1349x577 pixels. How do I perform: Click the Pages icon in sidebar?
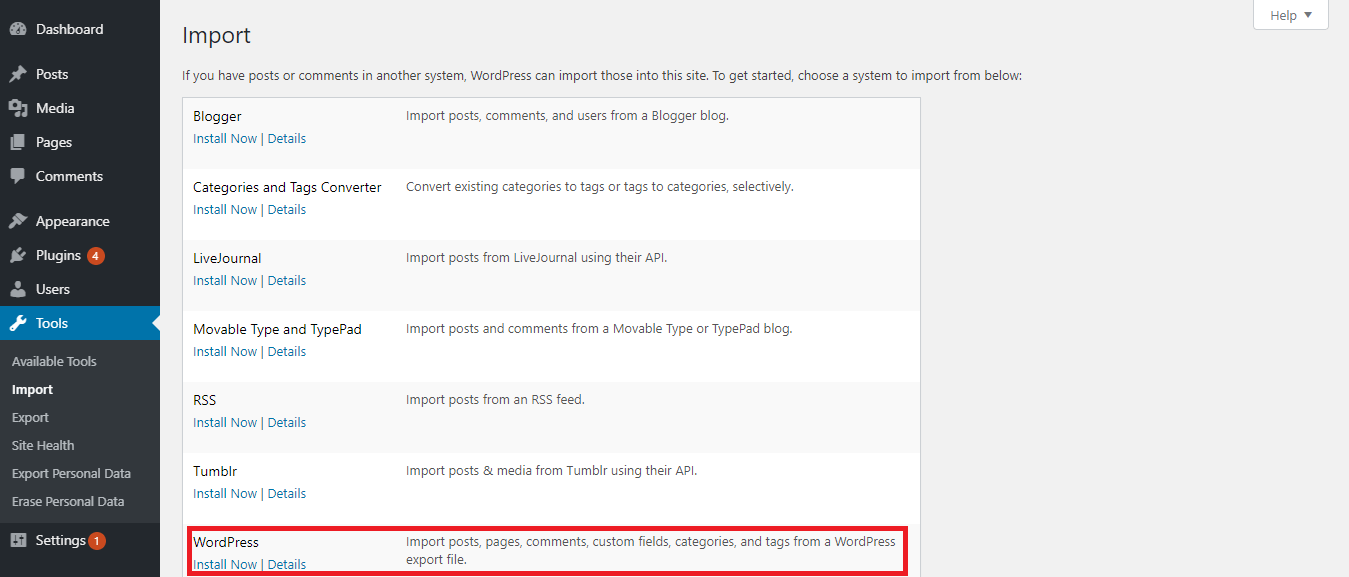[18, 142]
